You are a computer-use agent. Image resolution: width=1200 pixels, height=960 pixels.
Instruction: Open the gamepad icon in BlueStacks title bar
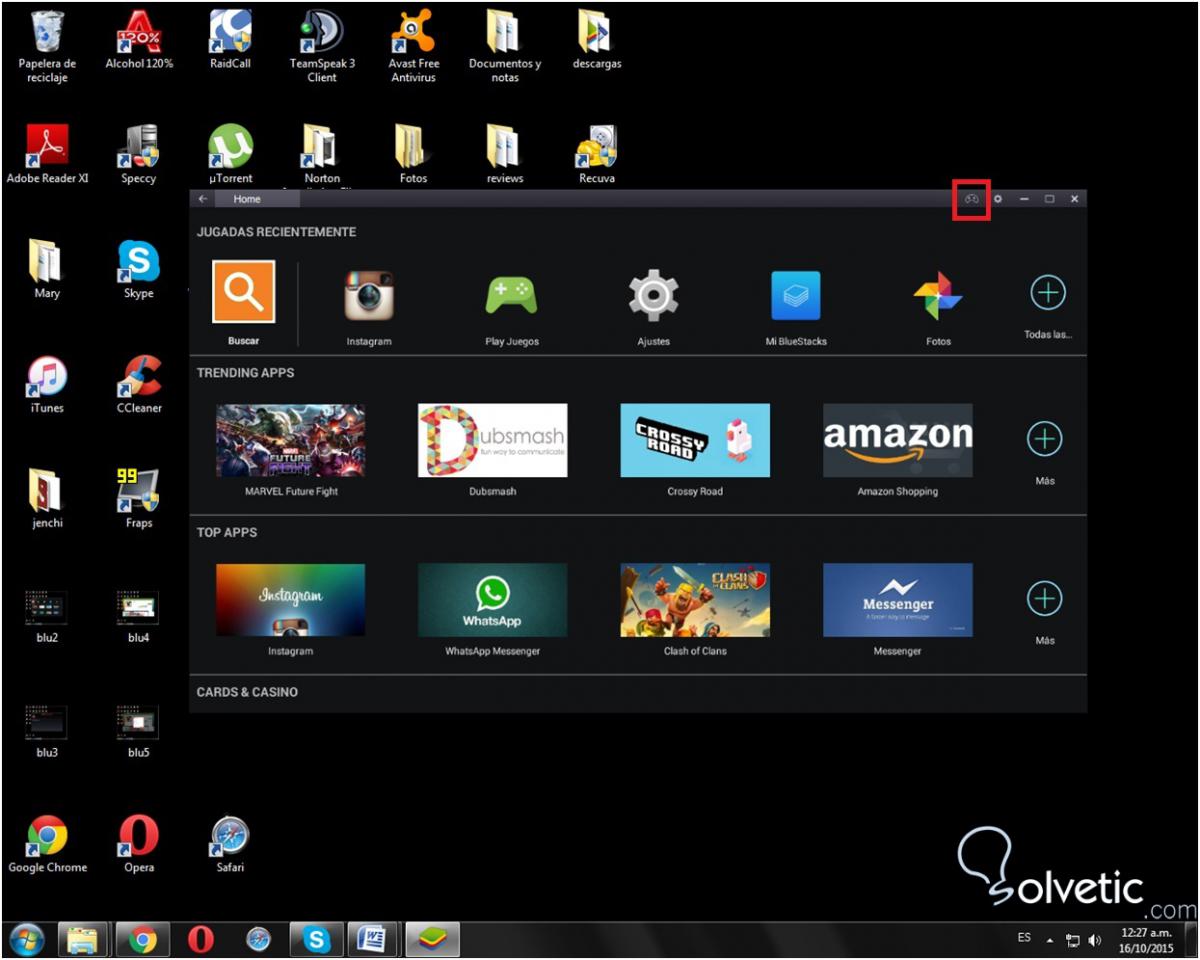(x=971, y=199)
